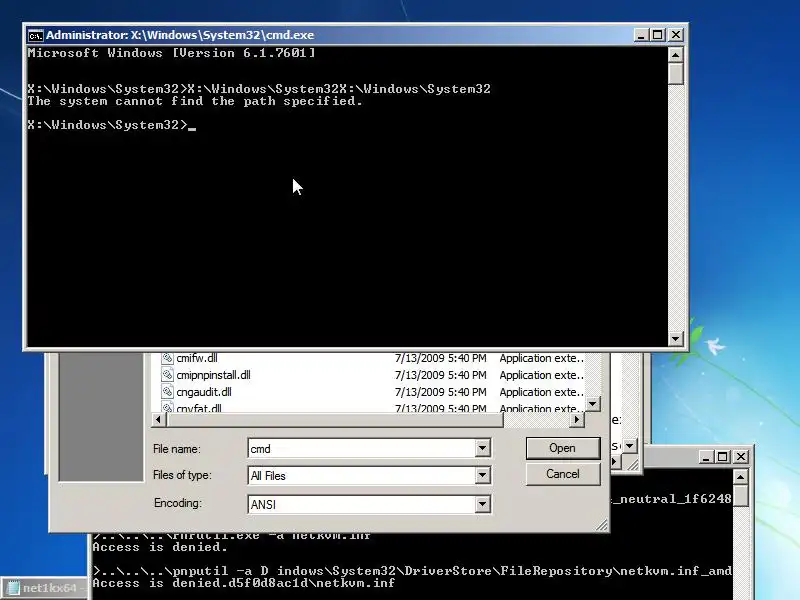The width and height of the screenshot is (800, 600).
Task: Close the background console window
Action: (x=741, y=457)
